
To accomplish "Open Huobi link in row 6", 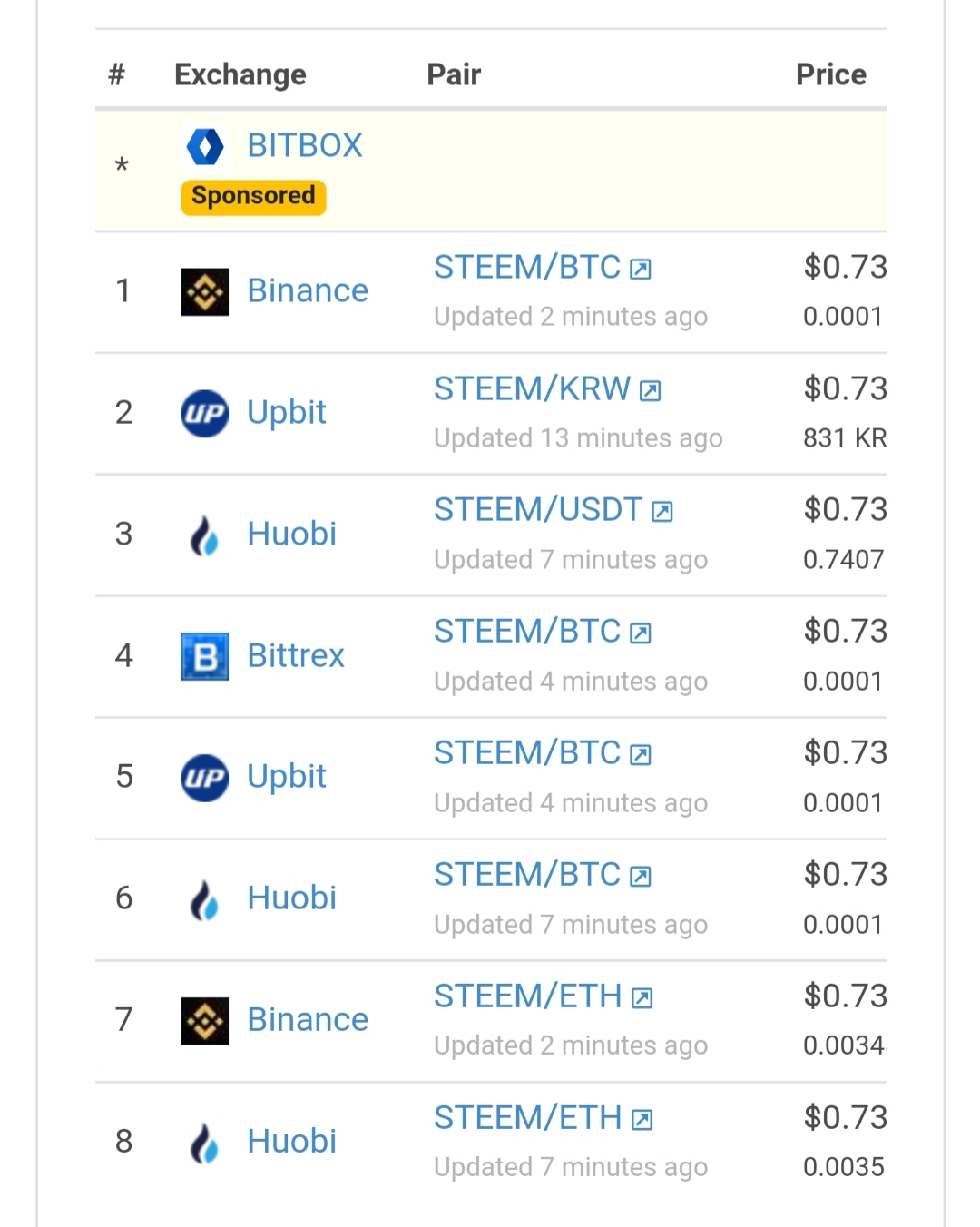I will [x=292, y=898].
